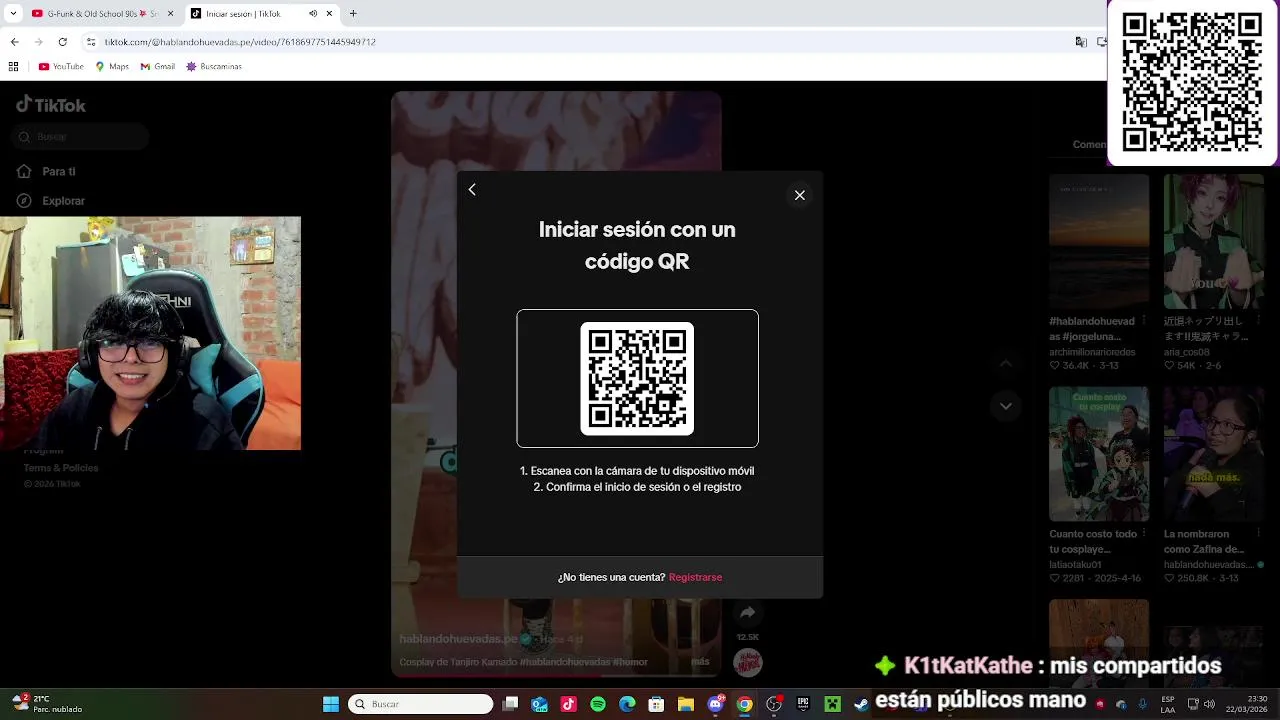Open the Para ti feed
This screenshot has height=720, width=1280.
59,171
